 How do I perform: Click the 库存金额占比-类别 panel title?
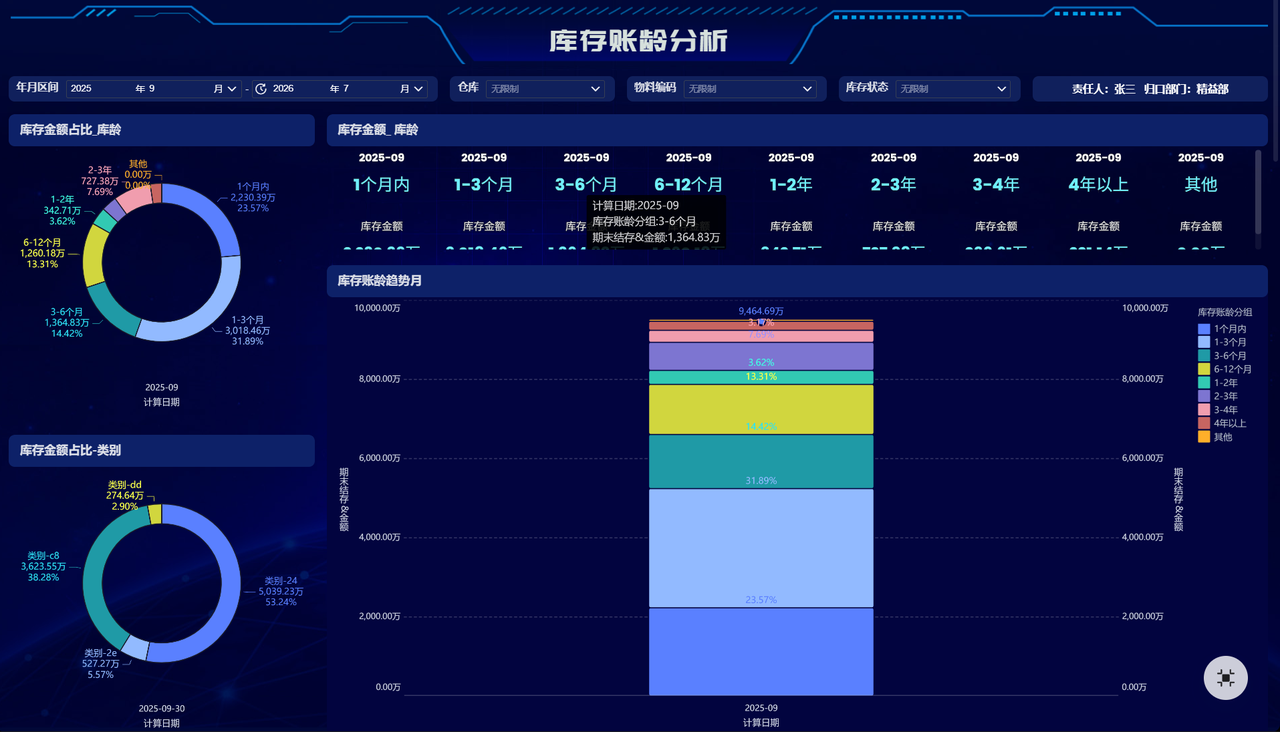[70, 451]
